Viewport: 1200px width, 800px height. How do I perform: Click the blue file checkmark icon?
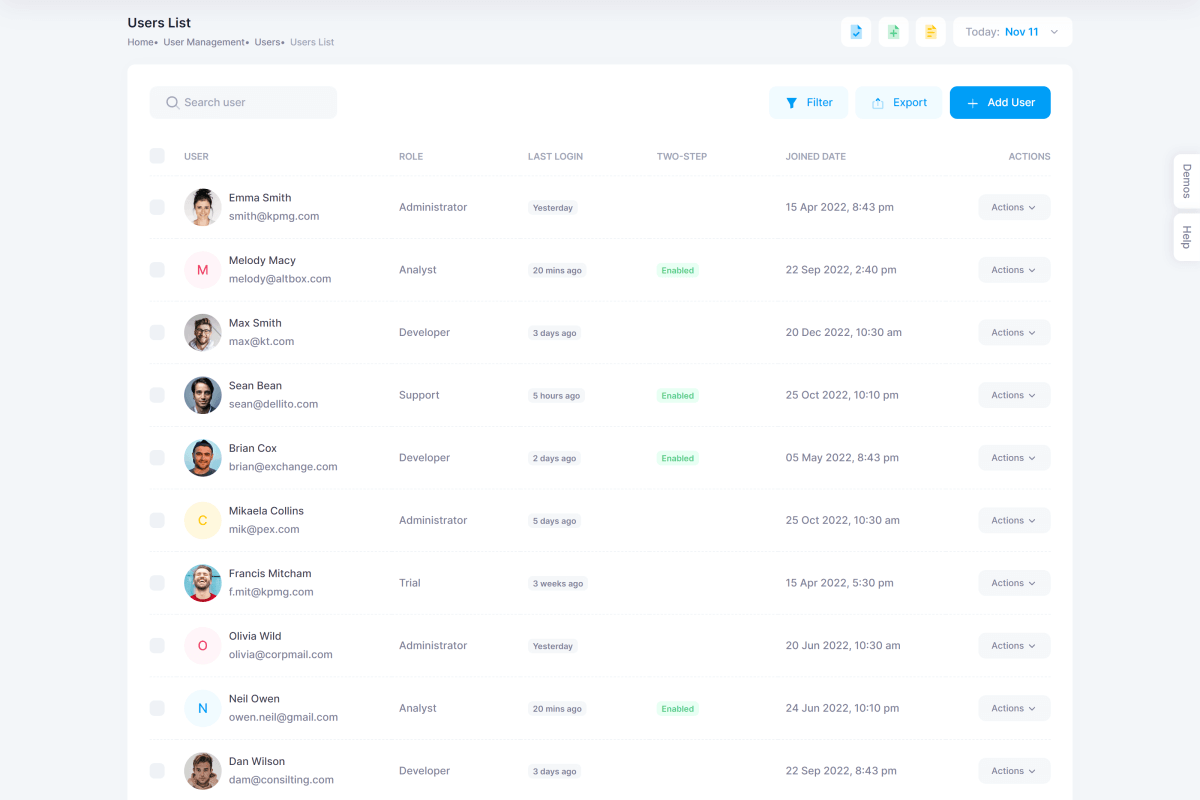point(856,32)
